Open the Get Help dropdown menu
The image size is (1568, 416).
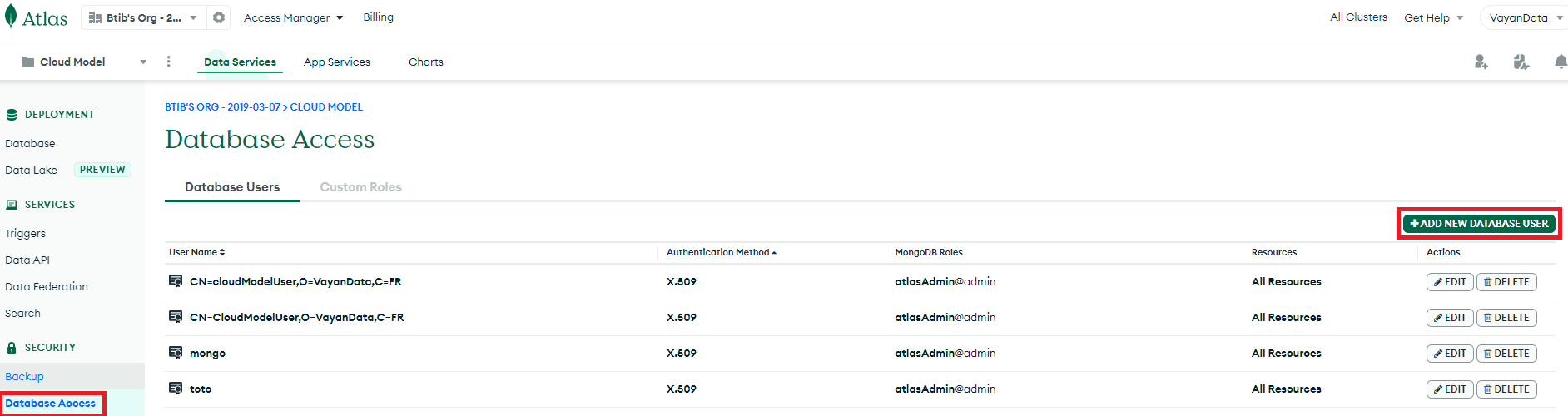point(1433,17)
